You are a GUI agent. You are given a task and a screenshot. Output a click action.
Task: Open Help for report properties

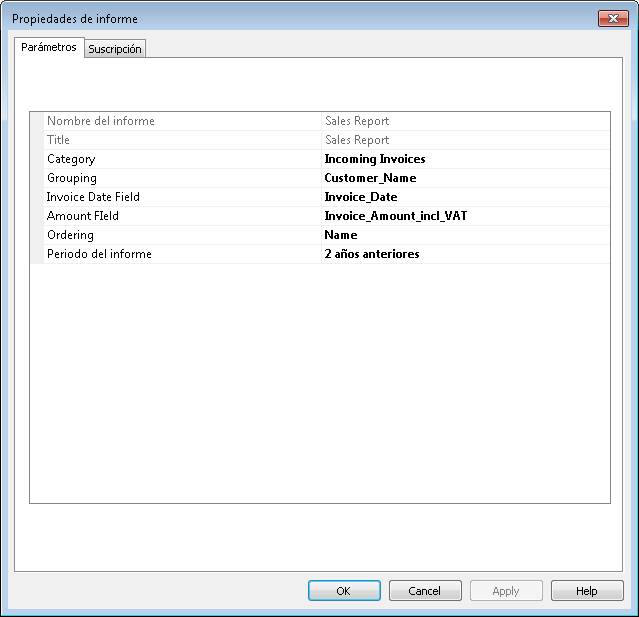[587, 591]
